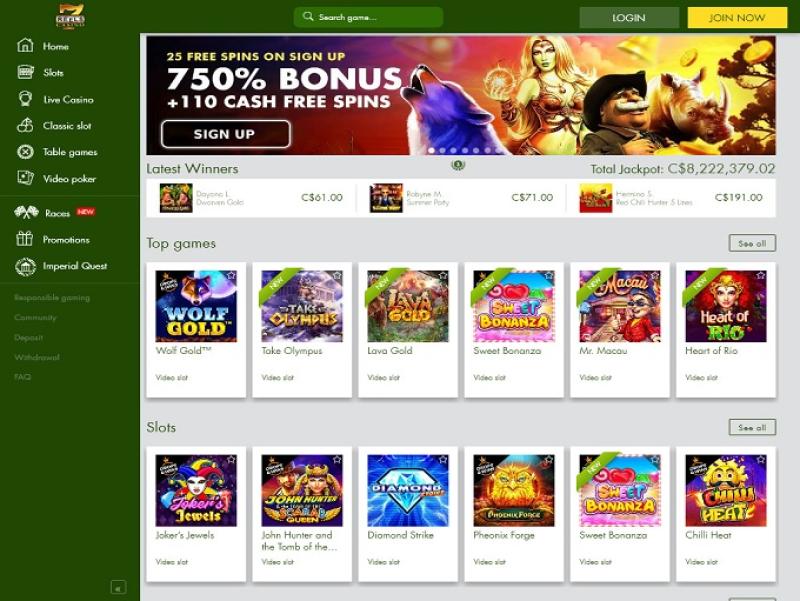
Task: Click the Imperial Quest emblem icon
Action: [x=26, y=266]
